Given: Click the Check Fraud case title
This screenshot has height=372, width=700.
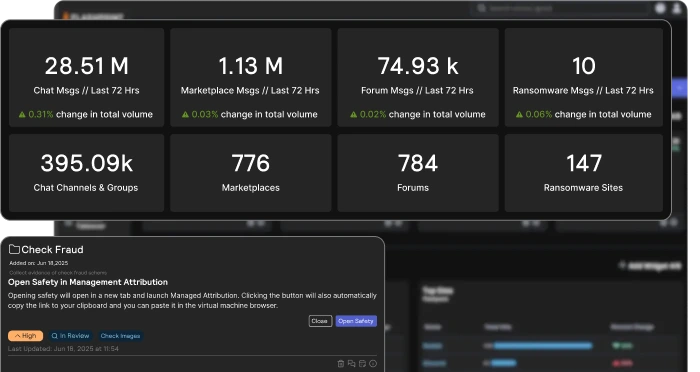Looking at the screenshot, I should (52, 250).
